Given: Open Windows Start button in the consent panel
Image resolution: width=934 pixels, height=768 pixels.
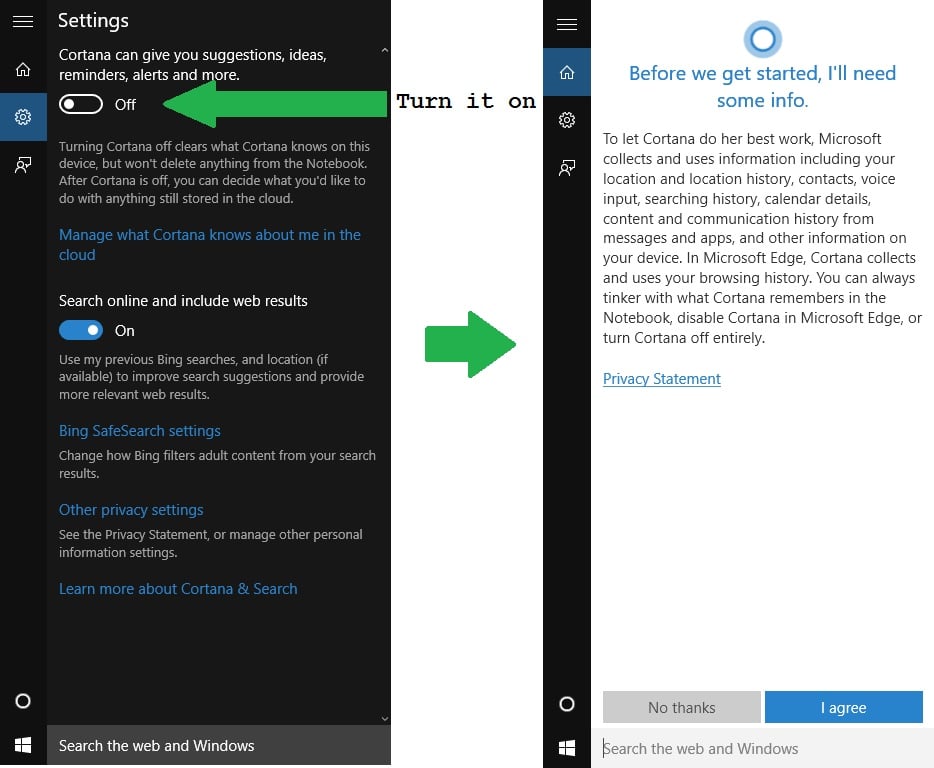Looking at the screenshot, I should [566, 748].
